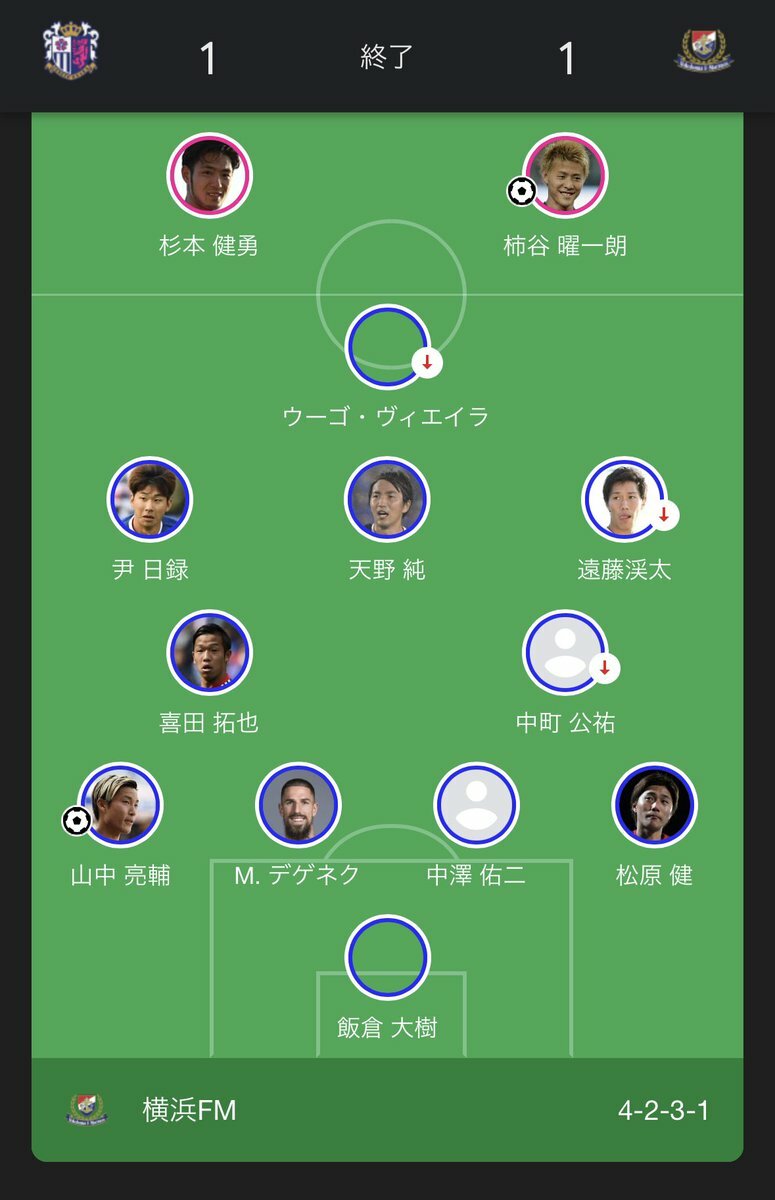Open 松原 健 player photo
775x1200 pixels.
(x=654, y=805)
